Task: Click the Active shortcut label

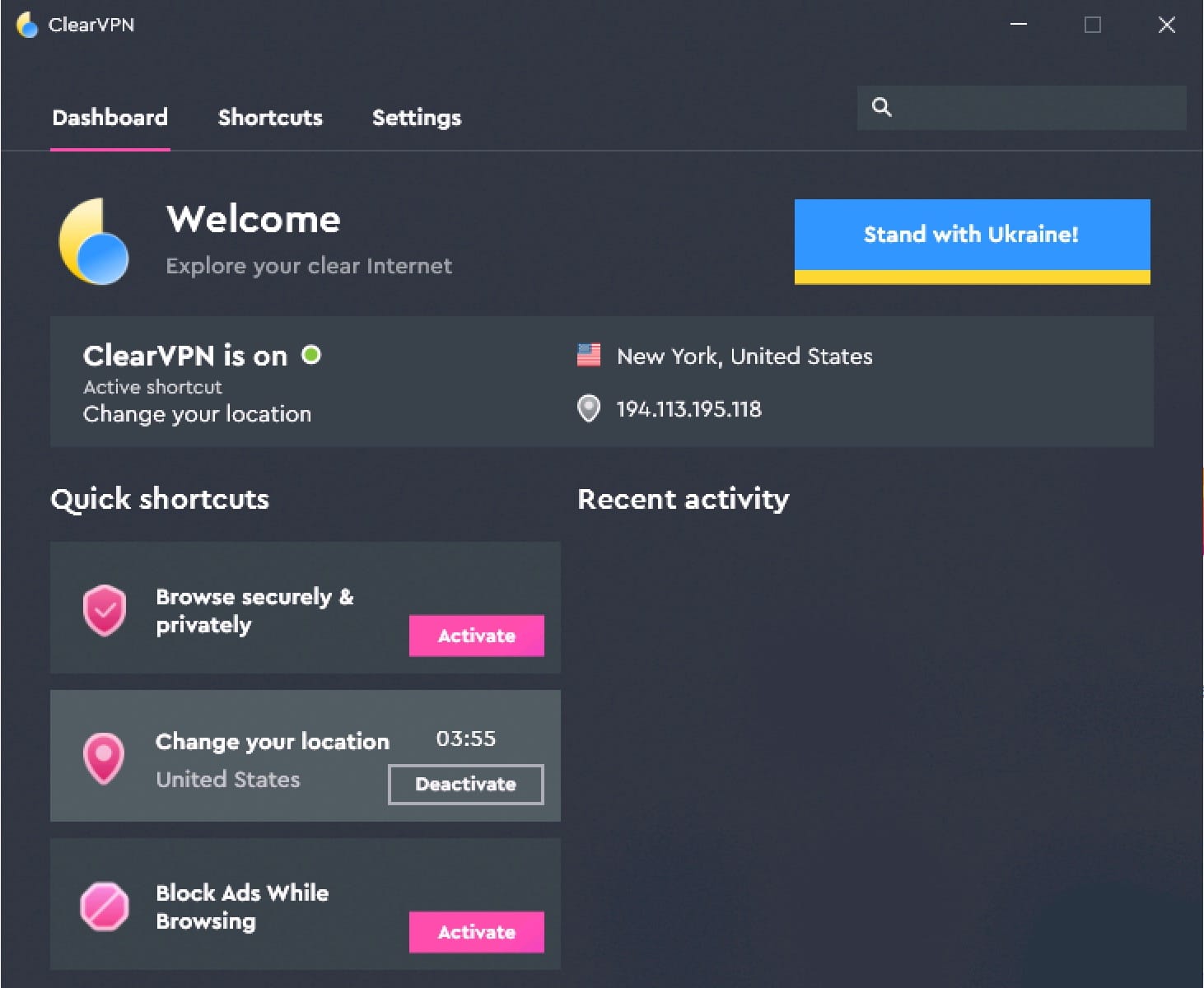Action: [x=152, y=387]
